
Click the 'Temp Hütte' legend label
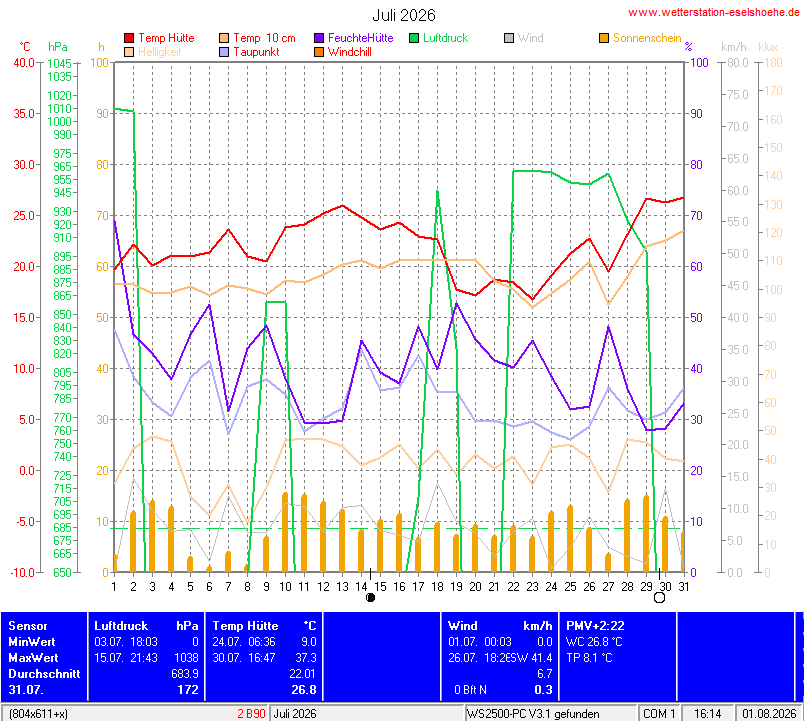click(x=166, y=38)
